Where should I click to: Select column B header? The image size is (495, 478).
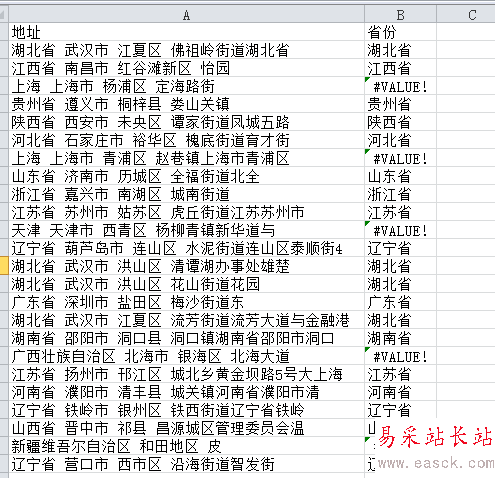point(400,15)
